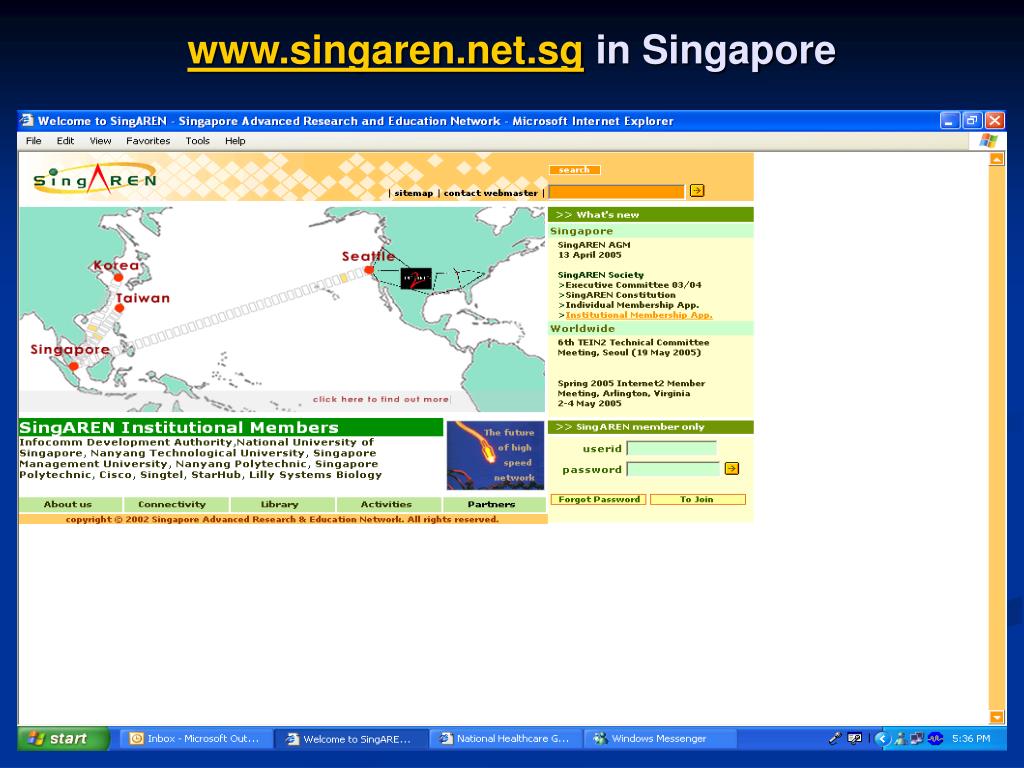Click the Forgot Password button
Viewport: 1024px width, 768px height.
pos(599,500)
